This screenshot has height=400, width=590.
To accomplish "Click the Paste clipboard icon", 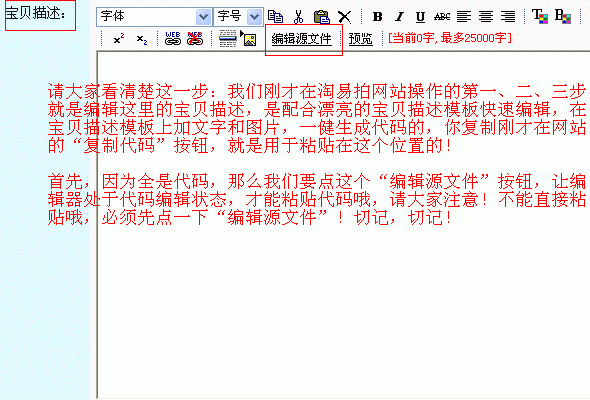I will coord(321,17).
